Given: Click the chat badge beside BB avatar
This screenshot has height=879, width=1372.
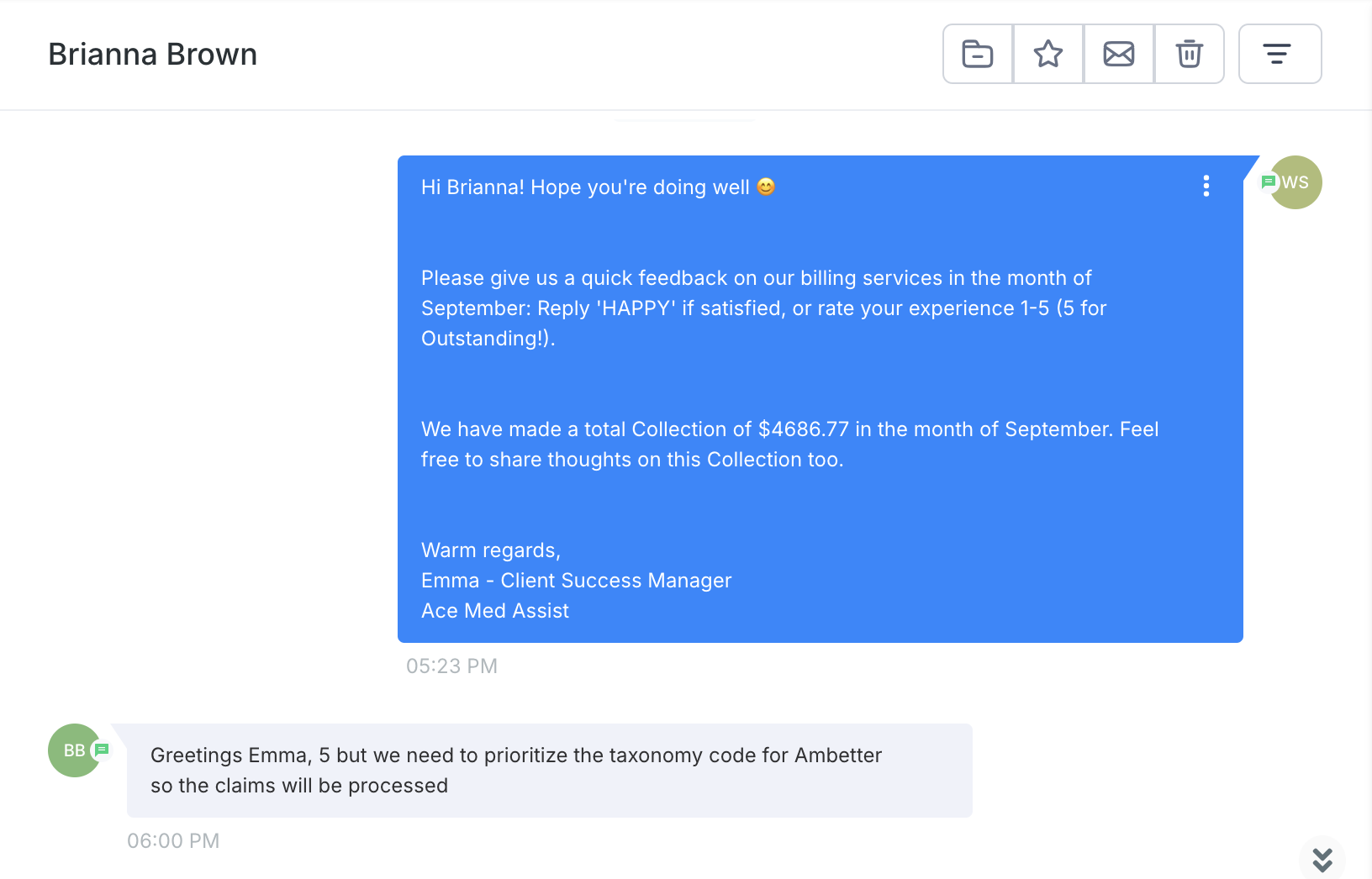Looking at the screenshot, I should coord(102,749).
